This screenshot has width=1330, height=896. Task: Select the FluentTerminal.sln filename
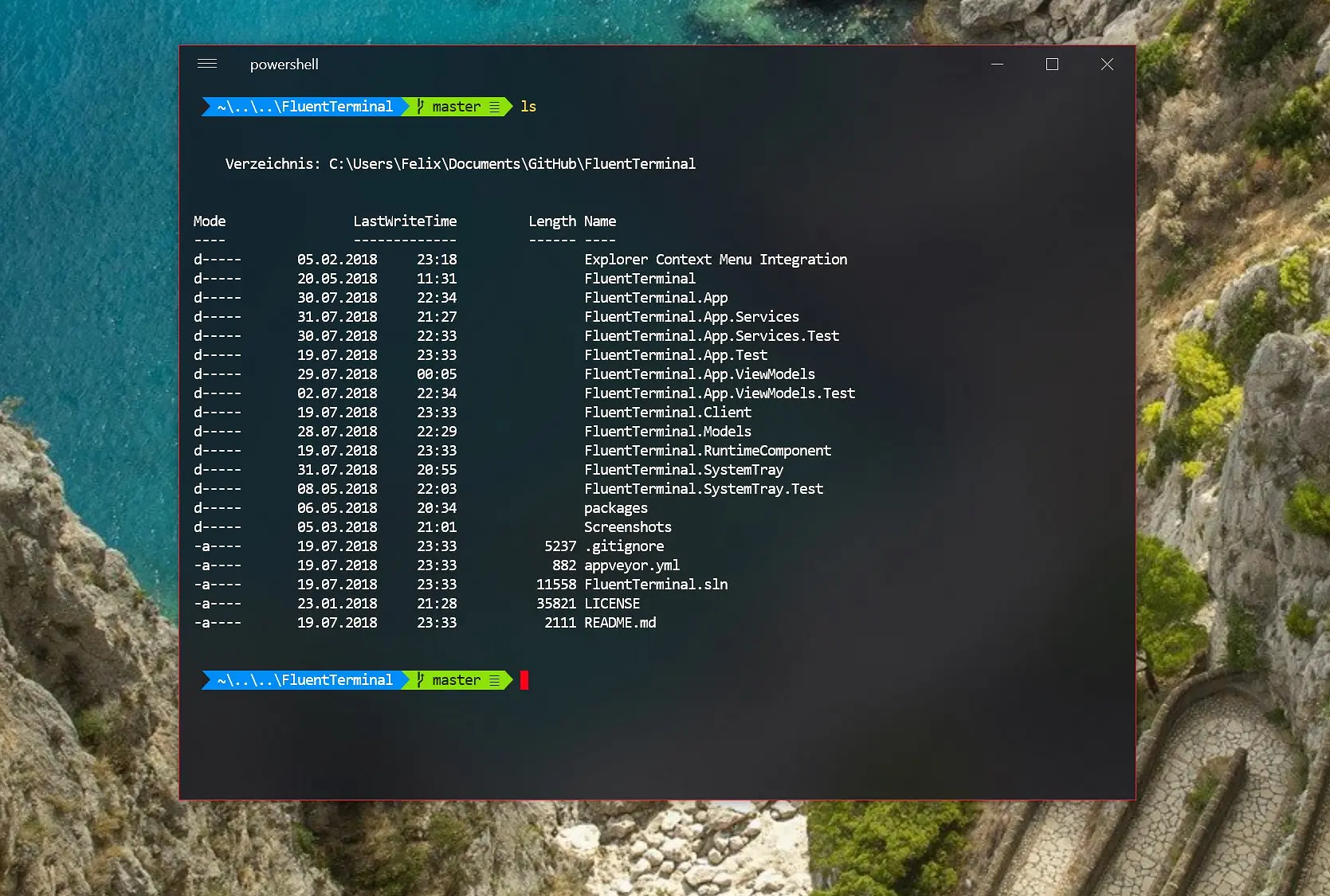(656, 584)
